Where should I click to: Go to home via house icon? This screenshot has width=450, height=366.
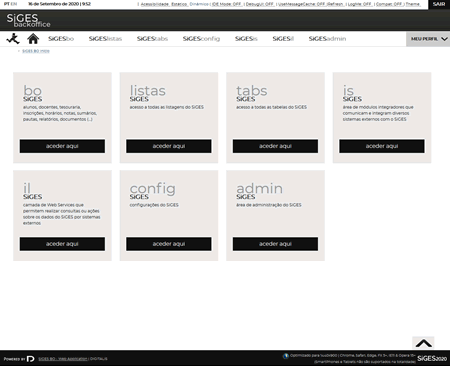pyautogui.click(x=33, y=39)
